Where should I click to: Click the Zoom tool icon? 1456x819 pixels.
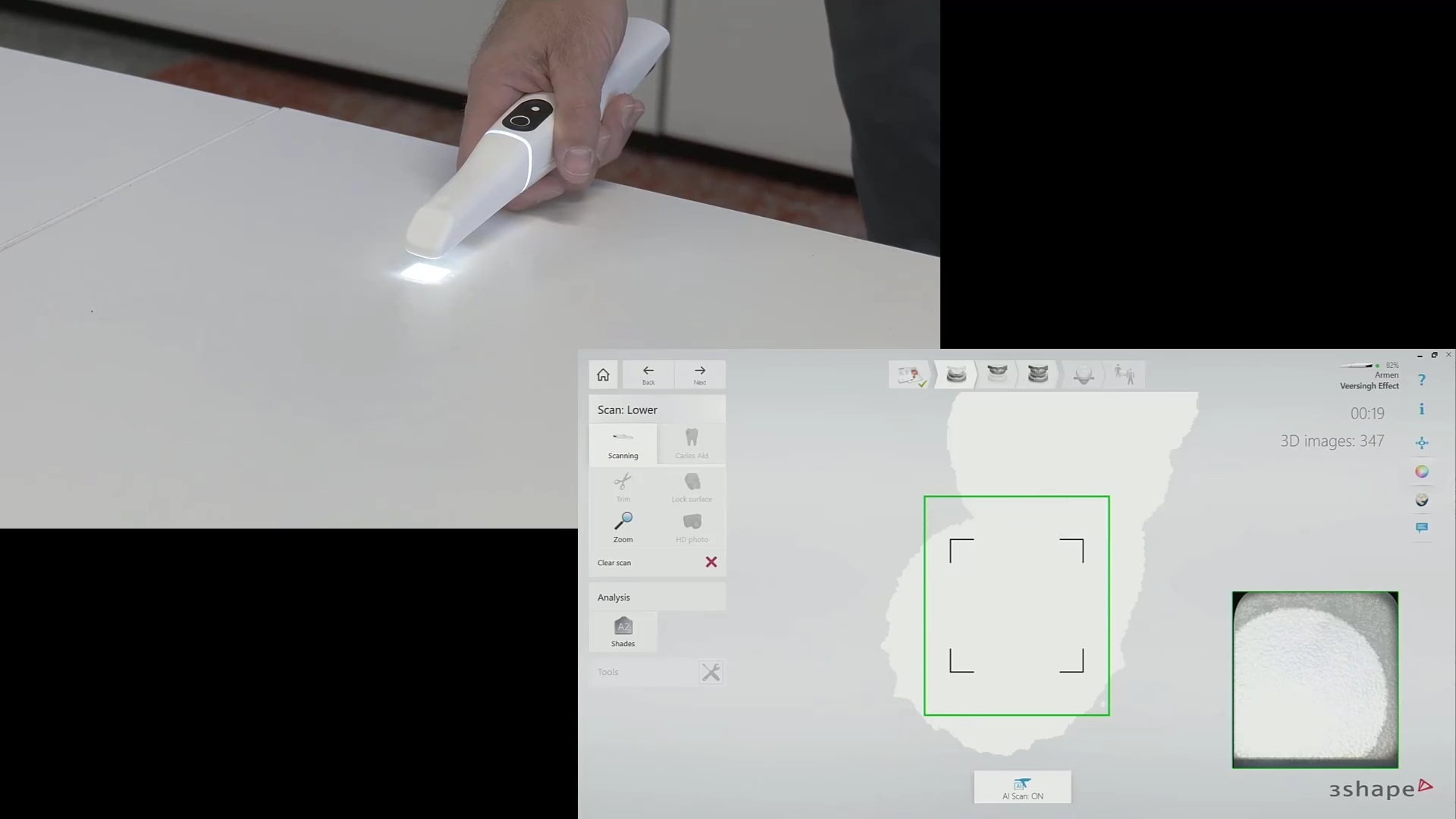pyautogui.click(x=623, y=521)
